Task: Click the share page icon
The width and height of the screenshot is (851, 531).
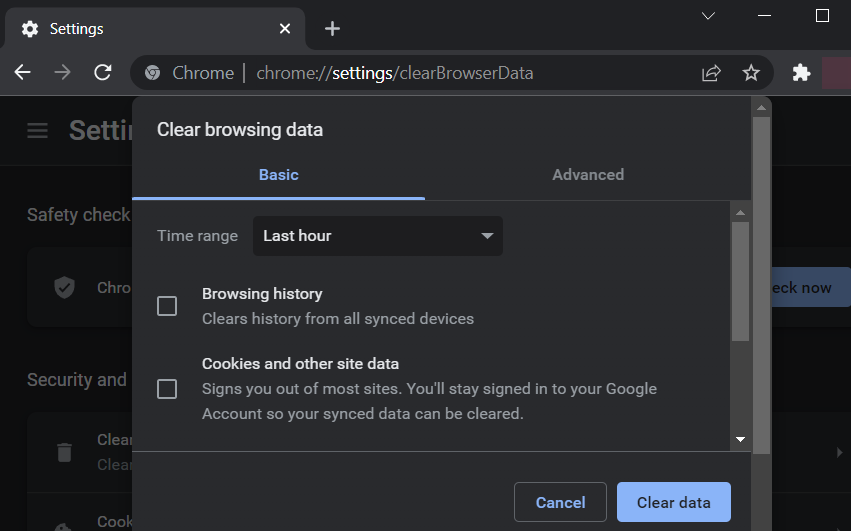Action: coord(711,73)
